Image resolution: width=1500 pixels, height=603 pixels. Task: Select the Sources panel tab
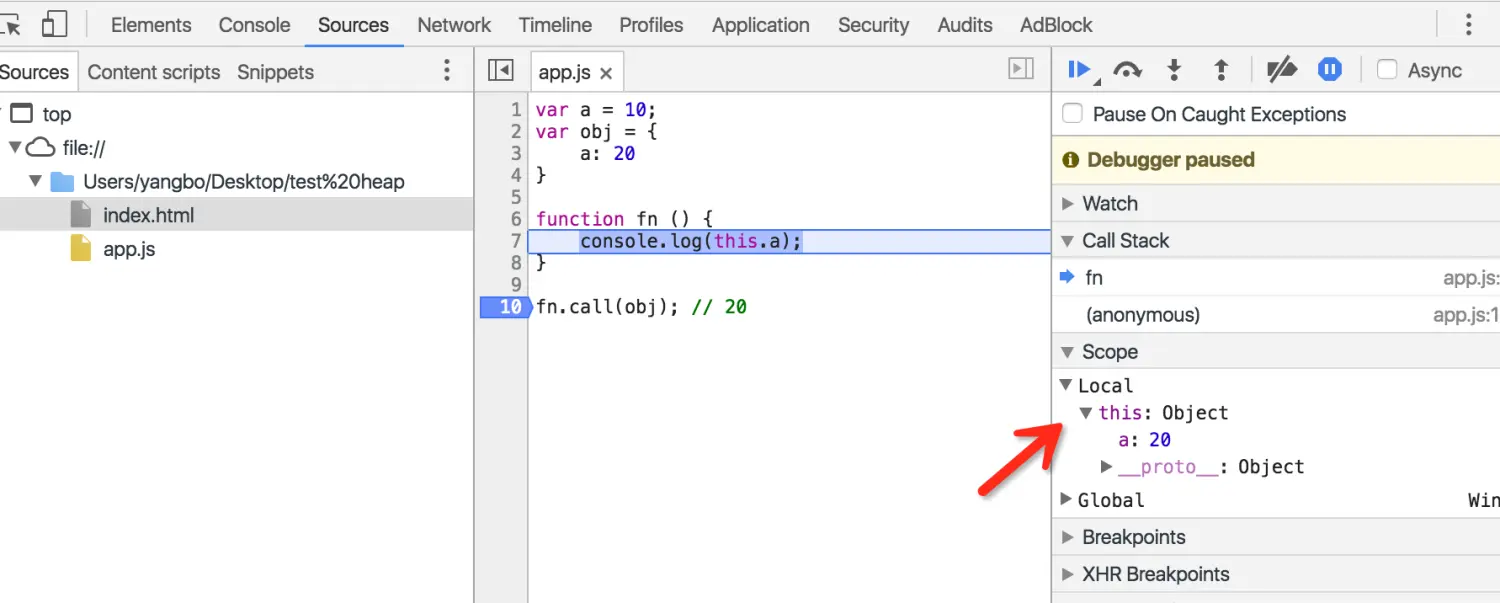click(x=353, y=25)
